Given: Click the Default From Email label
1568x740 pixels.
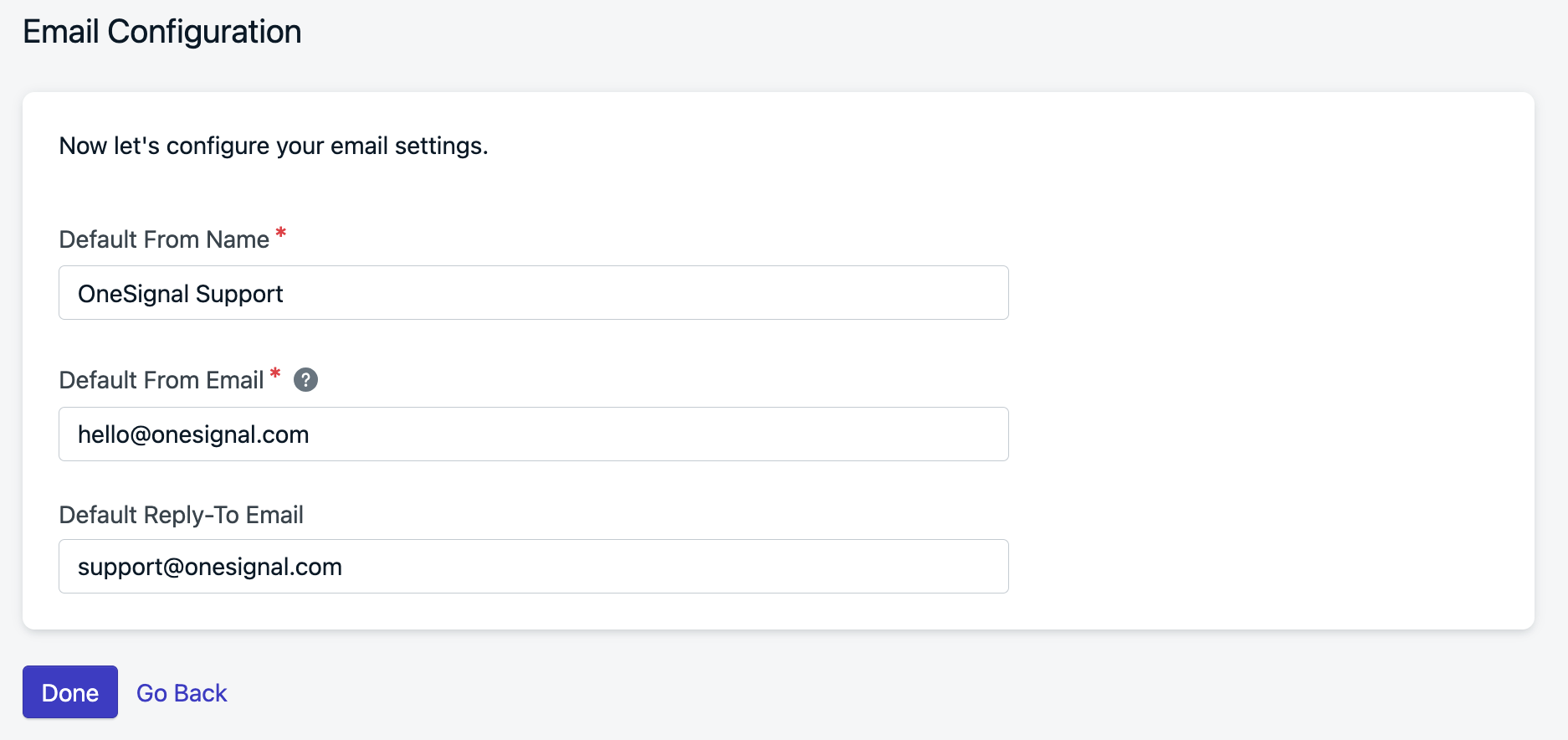Looking at the screenshot, I should pyautogui.click(x=161, y=380).
